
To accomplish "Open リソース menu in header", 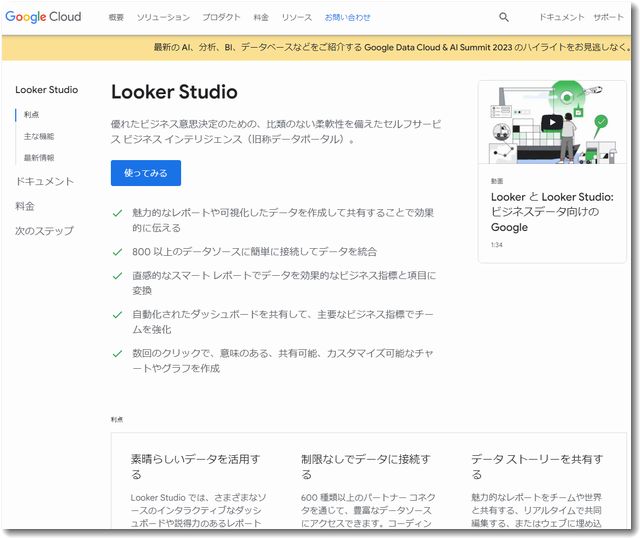I will coord(297,18).
